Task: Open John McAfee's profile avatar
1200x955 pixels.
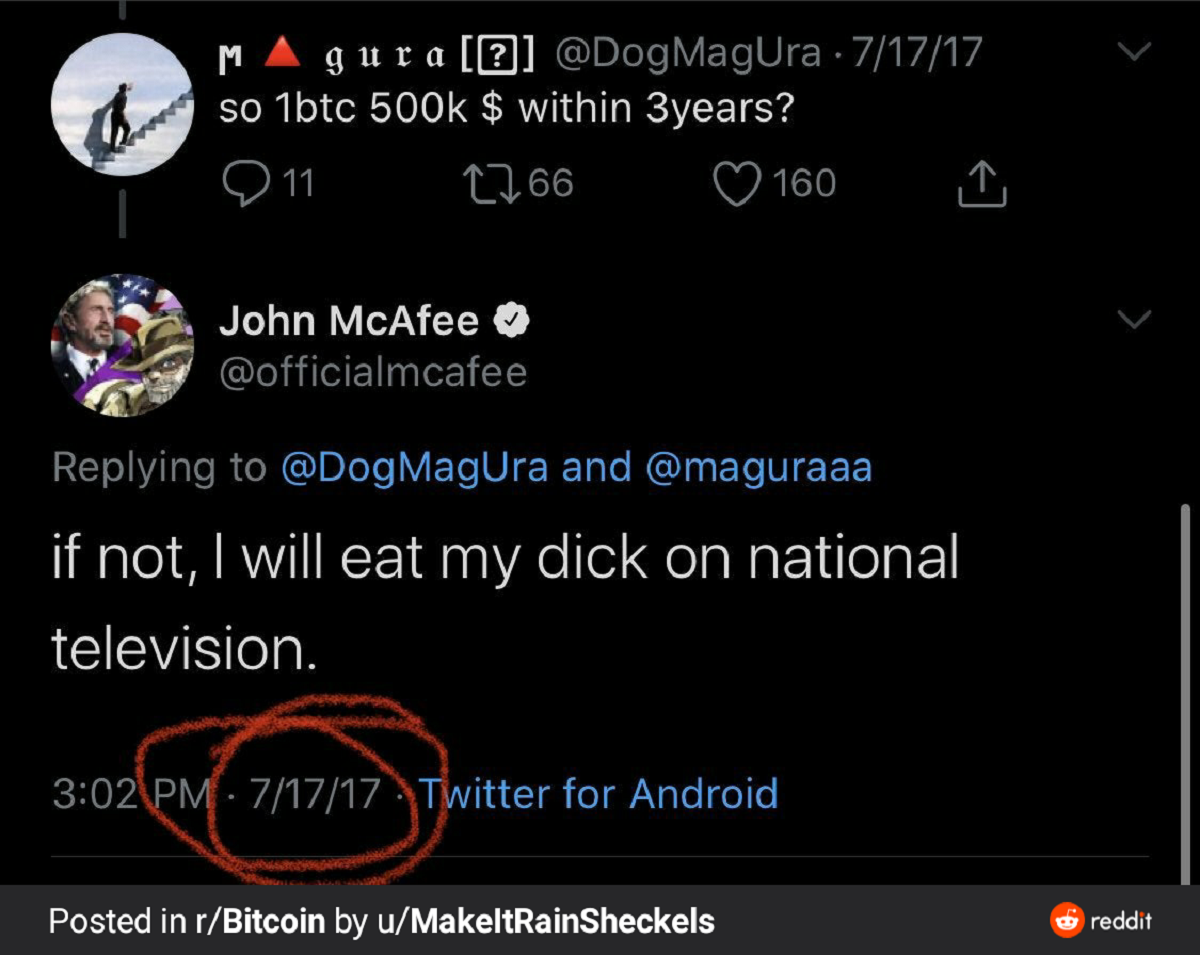Action: click(121, 345)
